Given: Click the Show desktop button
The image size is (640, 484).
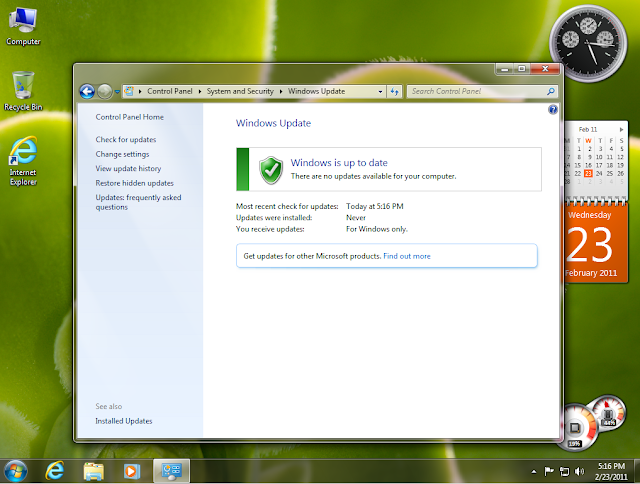Looking at the screenshot, I should [x=637, y=471].
